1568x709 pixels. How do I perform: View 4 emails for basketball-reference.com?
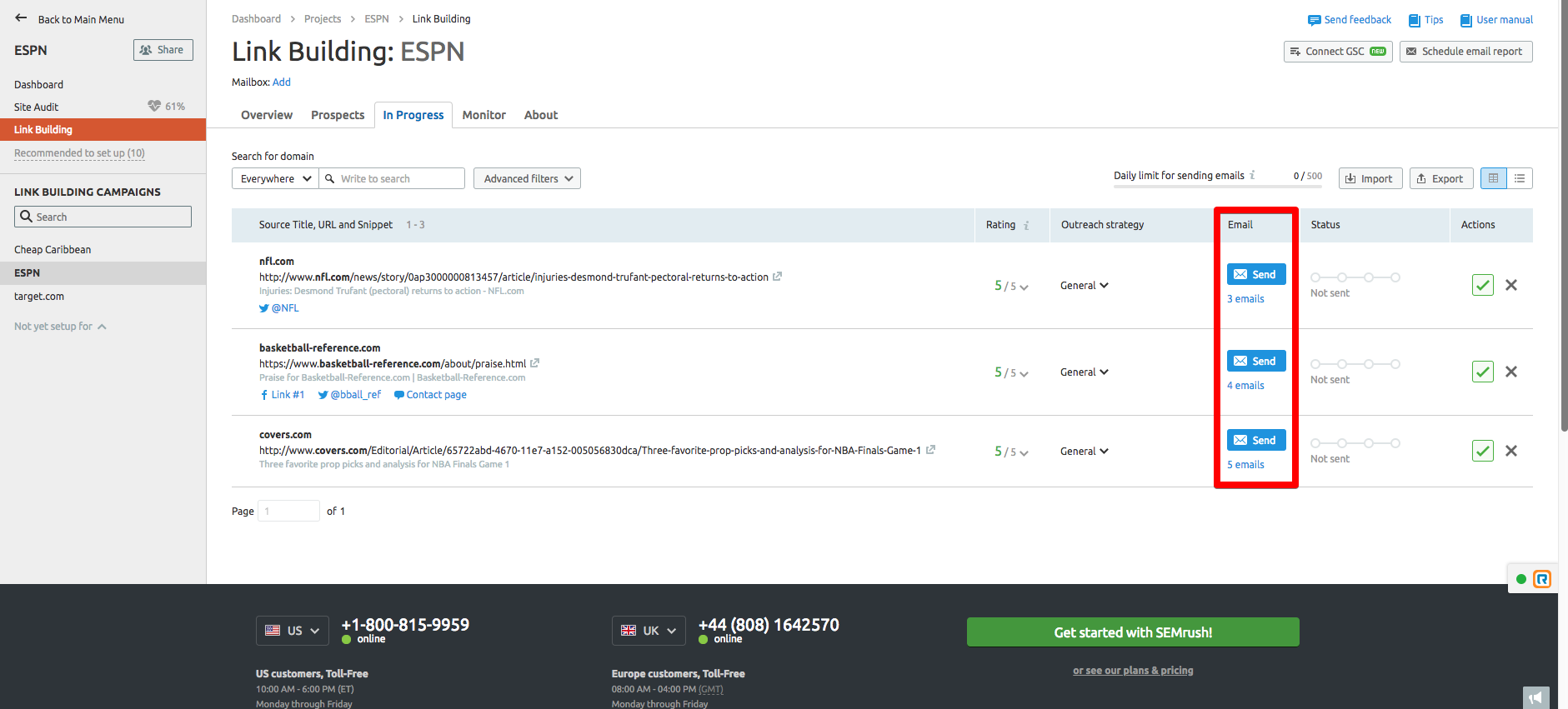click(x=1245, y=386)
